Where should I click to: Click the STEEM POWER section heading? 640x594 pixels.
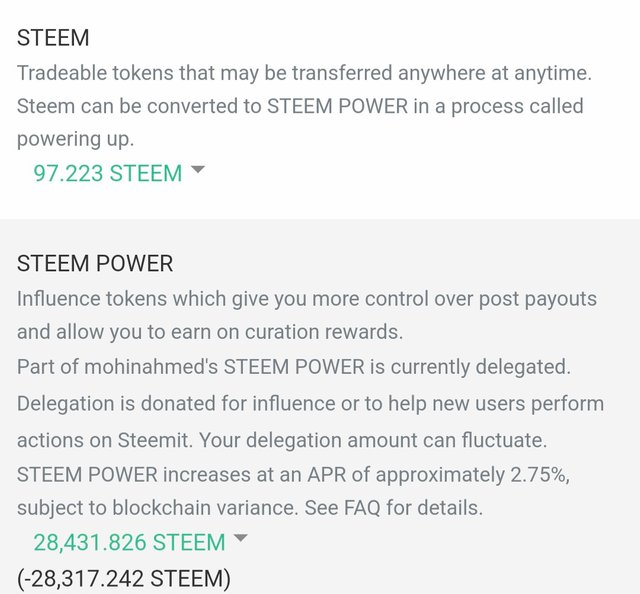95,264
